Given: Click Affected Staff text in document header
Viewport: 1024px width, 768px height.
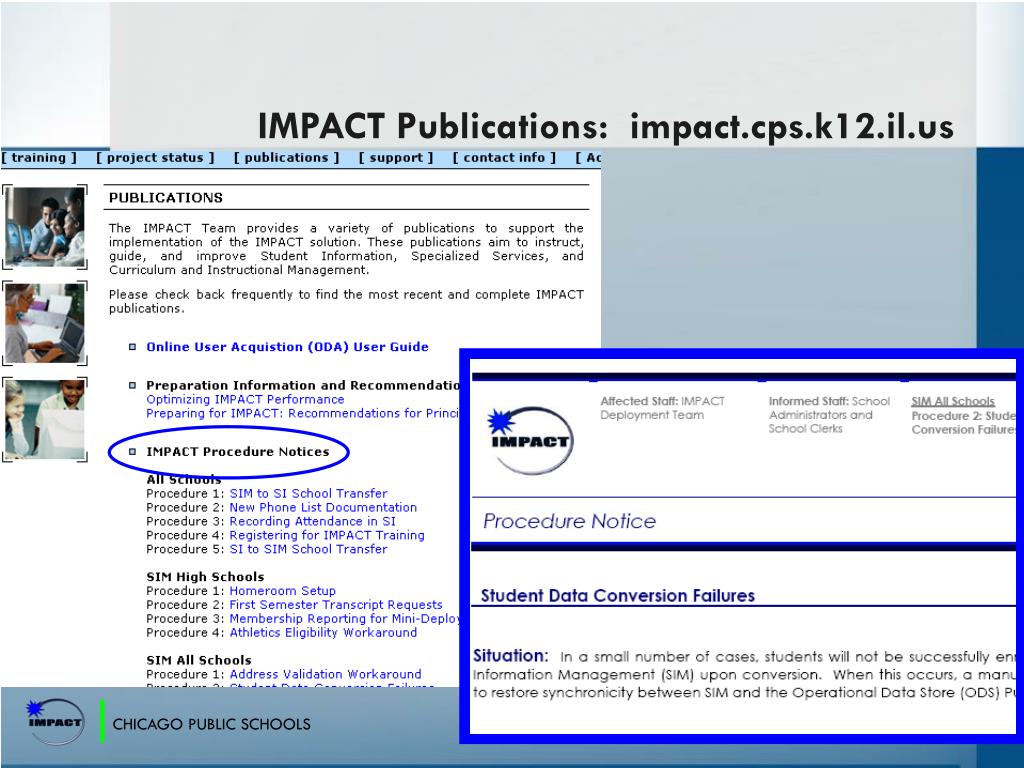Looking at the screenshot, I should (x=663, y=408).
